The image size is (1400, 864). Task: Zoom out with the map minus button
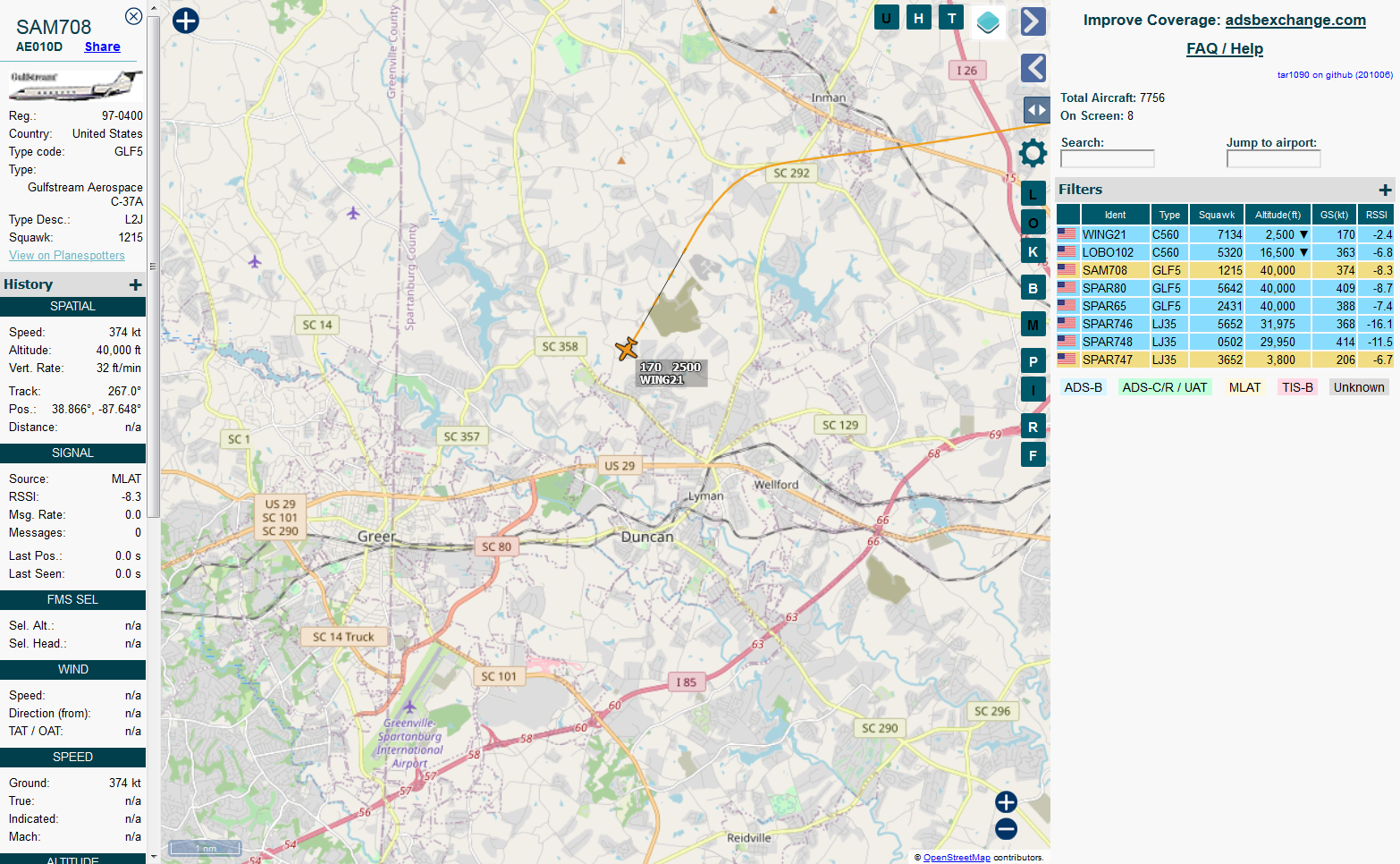coord(1007,829)
